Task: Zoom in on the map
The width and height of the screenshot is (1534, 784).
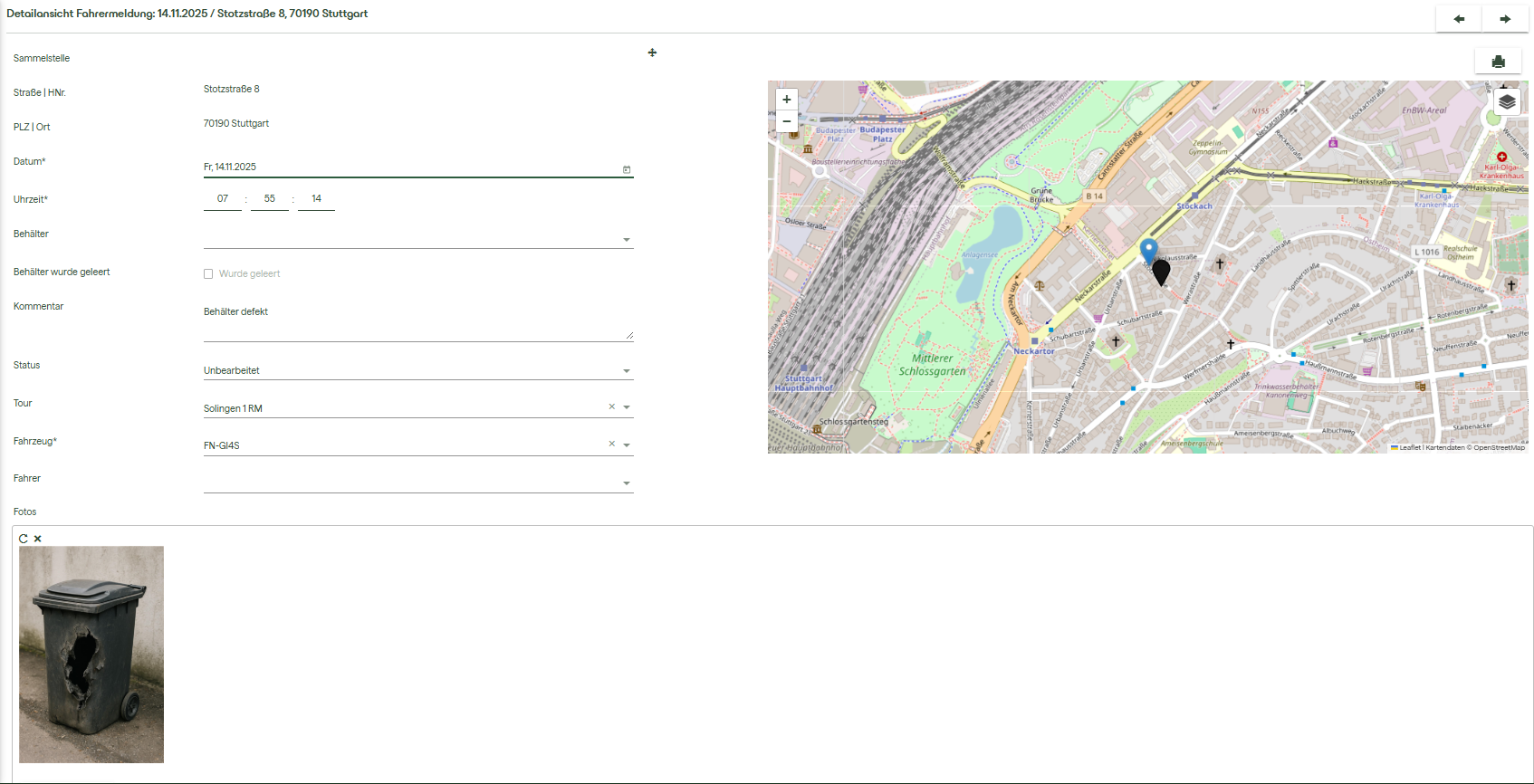Action: pyautogui.click(x=786, y=100)
